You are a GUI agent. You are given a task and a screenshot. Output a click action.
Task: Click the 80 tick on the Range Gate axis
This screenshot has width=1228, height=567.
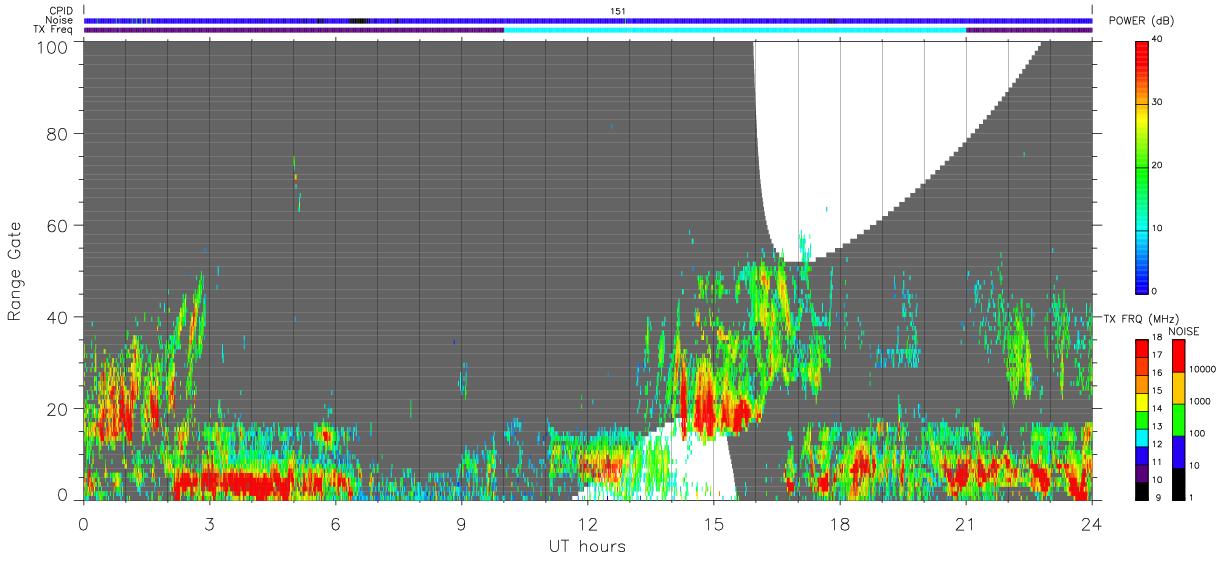(x=59, y=133)
